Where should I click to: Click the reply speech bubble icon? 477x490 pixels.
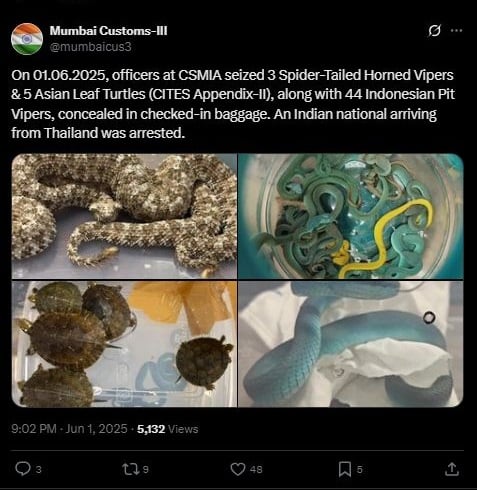[x=23, y=469]
